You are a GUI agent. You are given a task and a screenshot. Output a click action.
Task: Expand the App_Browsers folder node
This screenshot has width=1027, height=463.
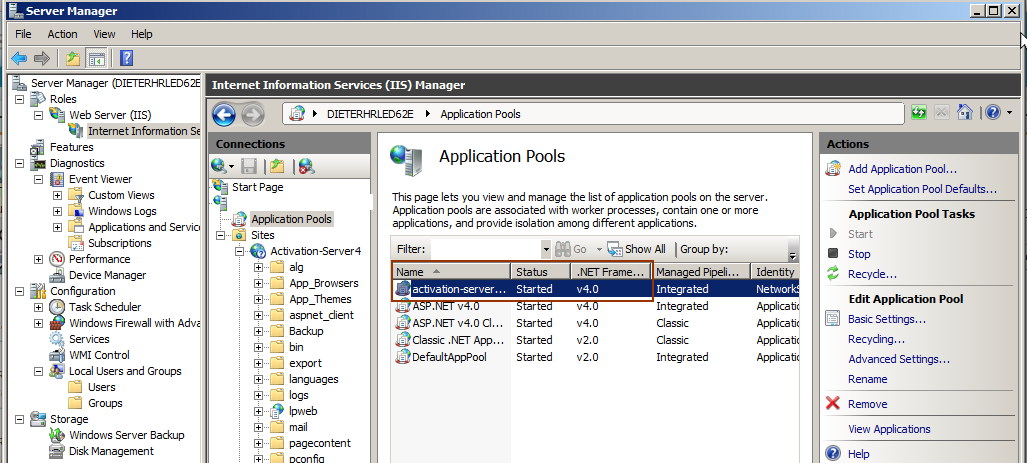(x=259, y=283)
